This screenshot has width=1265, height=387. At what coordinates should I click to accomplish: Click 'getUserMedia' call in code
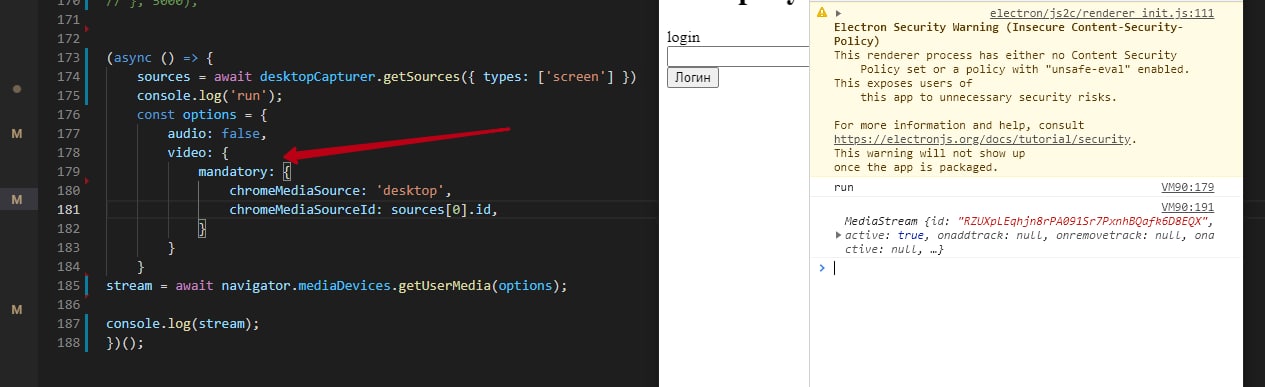[x=445, y=286]
